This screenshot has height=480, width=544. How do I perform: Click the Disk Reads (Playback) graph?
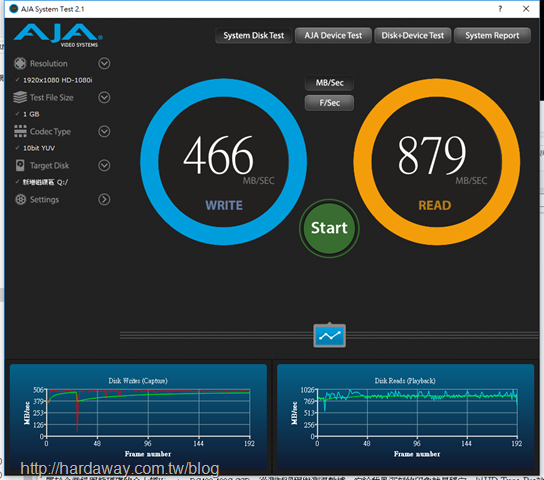(406, 416)
